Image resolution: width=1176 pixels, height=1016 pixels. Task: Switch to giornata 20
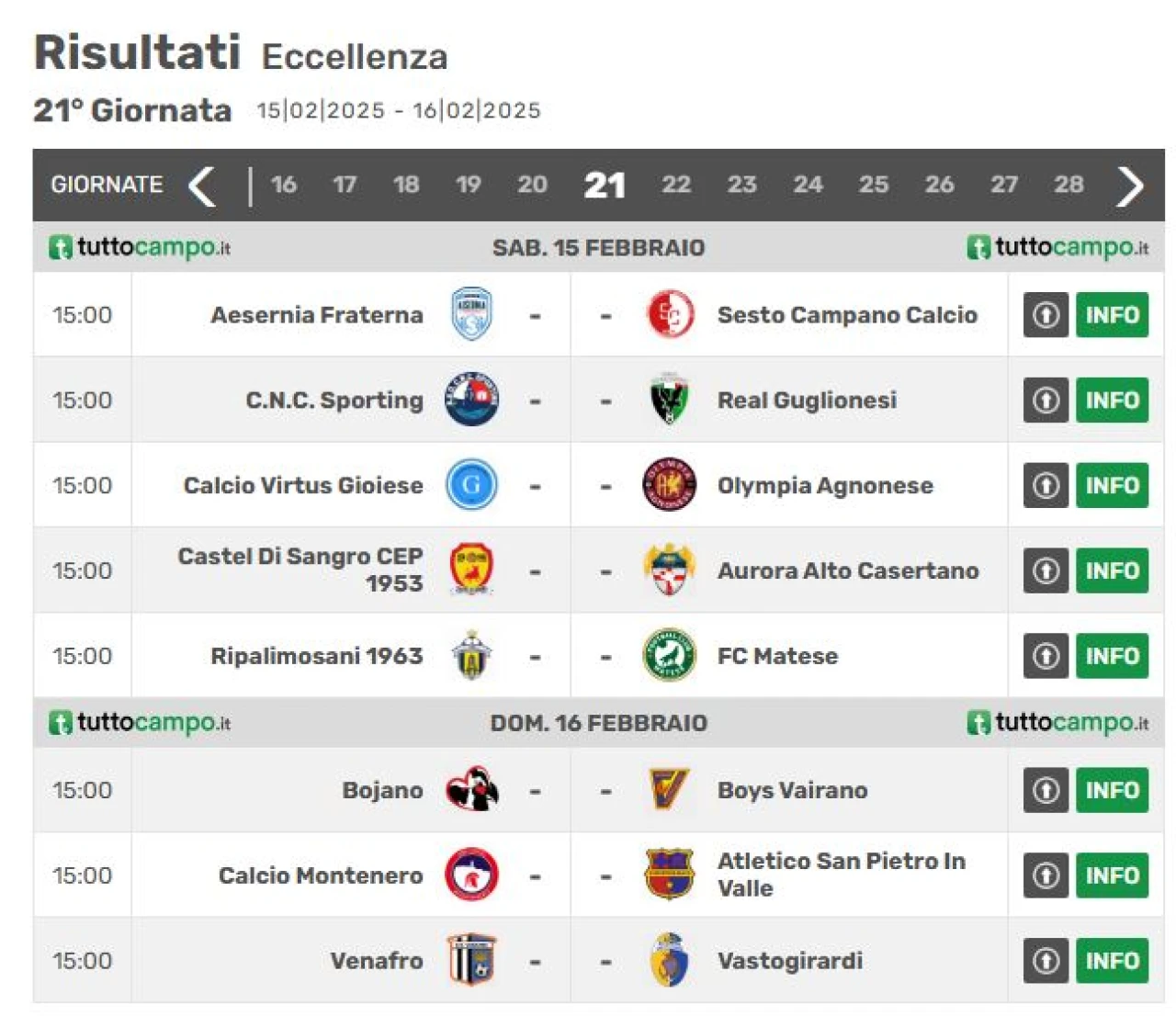coord(532,185)
